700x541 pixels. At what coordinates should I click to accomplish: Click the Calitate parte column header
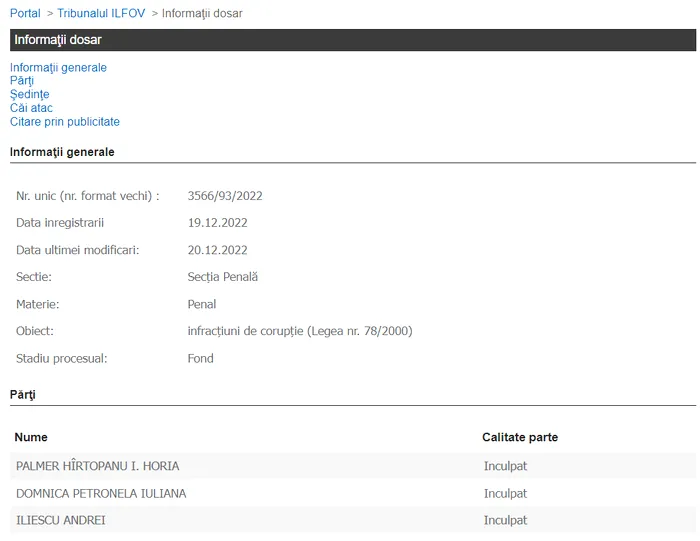pos(520,437)
